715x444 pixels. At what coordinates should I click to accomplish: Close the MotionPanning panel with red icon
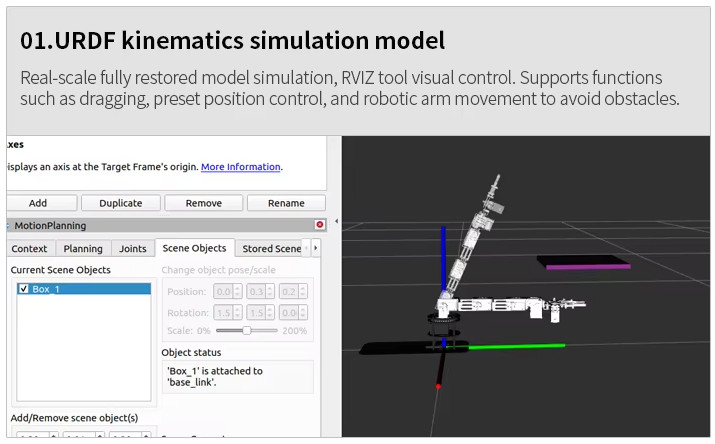(x=320, y=225)
